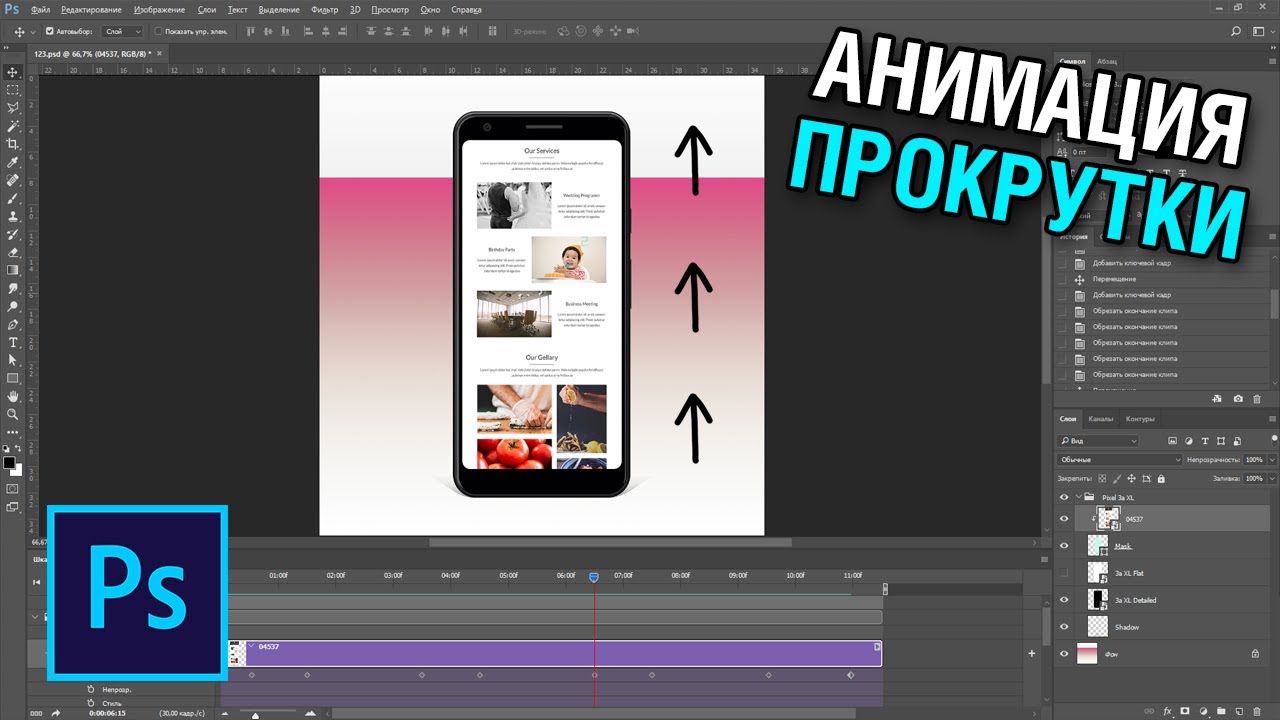1280x720 pixels.
Task: Select the Polygonal Lasso tool
Action: tap(13, 108)
